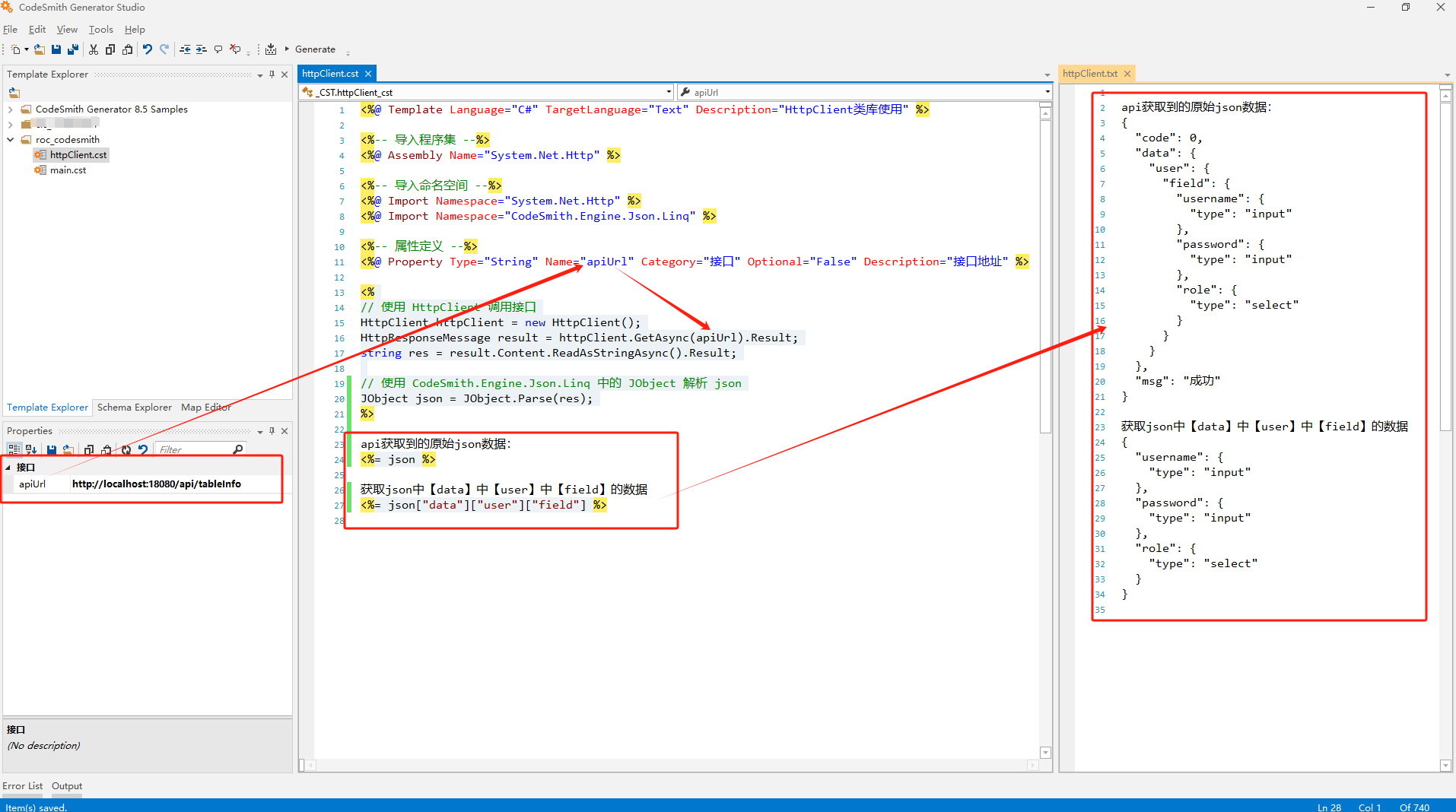The width and height of the screenshot is (1456, 812).
Task: Click the Uncomment selection icon
Action: tap(235, 49)
